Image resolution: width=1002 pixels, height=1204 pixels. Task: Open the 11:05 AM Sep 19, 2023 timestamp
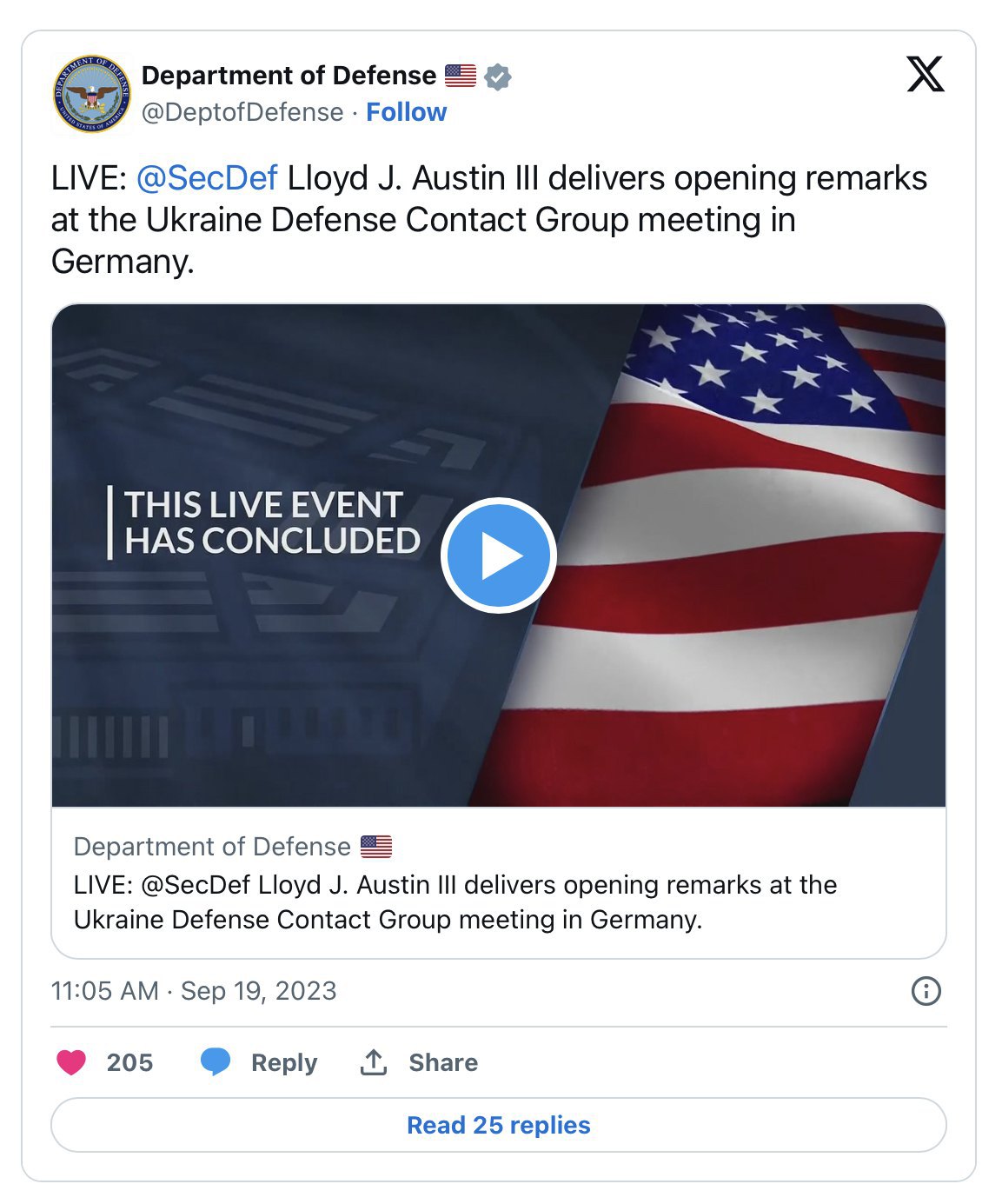[194, 991]
